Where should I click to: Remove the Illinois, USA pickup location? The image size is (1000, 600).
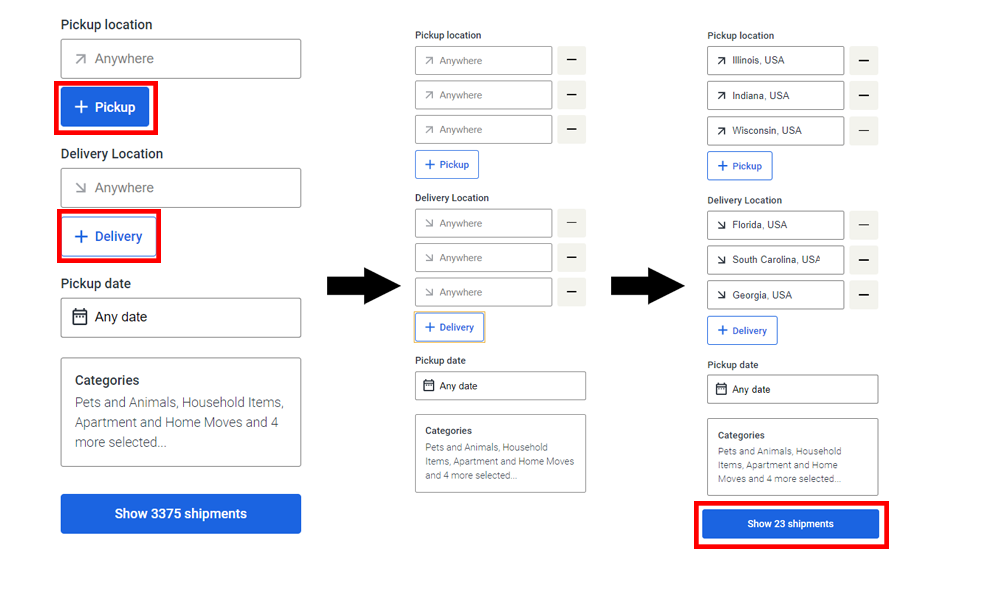pyautogui.click(x=863, y=60)
